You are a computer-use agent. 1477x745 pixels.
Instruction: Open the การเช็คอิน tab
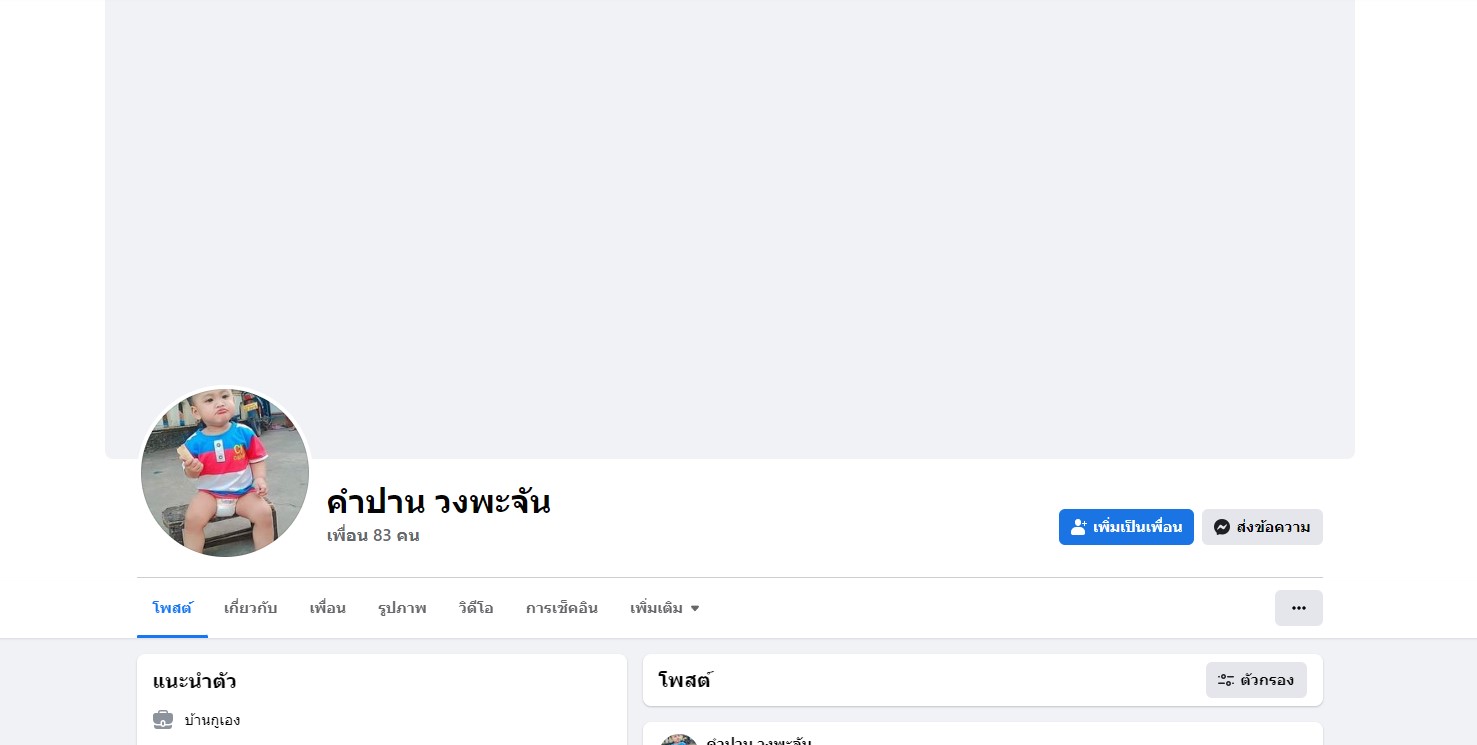click(561, 608)
